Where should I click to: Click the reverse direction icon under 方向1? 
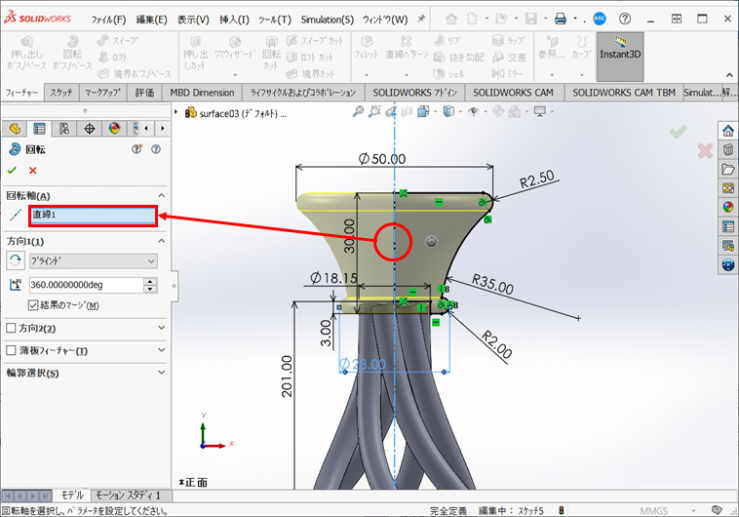coord(15,260)
